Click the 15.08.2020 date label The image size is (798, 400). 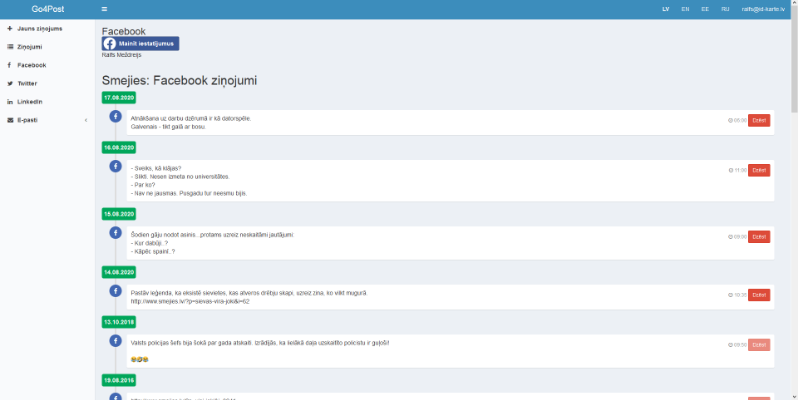pyautogui.click(x=119, y=214)
